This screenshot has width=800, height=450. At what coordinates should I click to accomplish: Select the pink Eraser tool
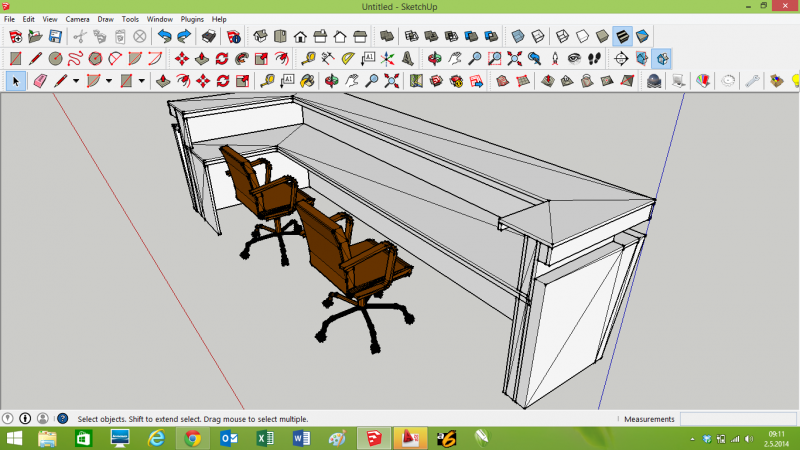(x=40, y=81)
